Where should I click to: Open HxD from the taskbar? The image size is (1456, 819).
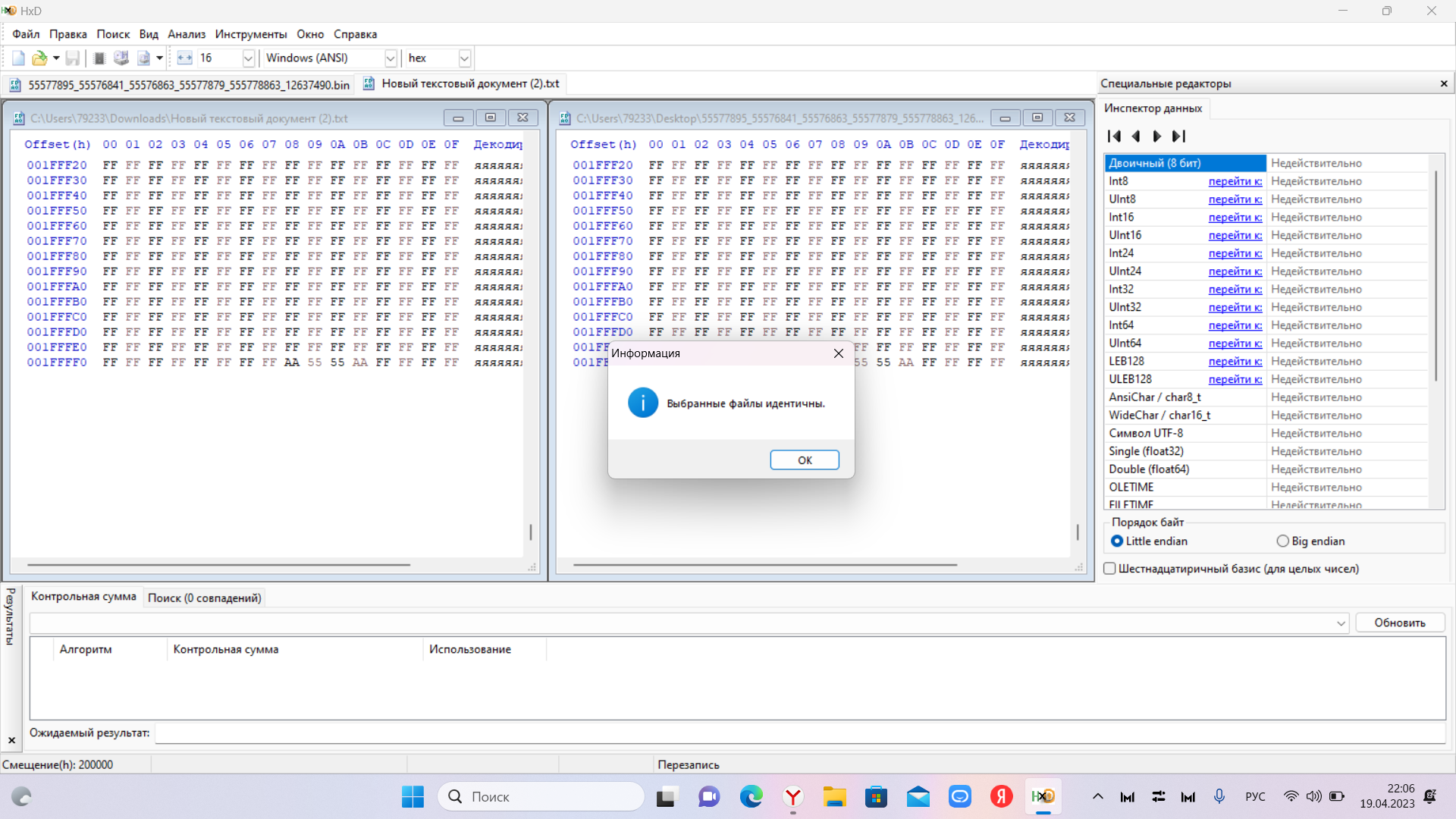pos(1043,796)
